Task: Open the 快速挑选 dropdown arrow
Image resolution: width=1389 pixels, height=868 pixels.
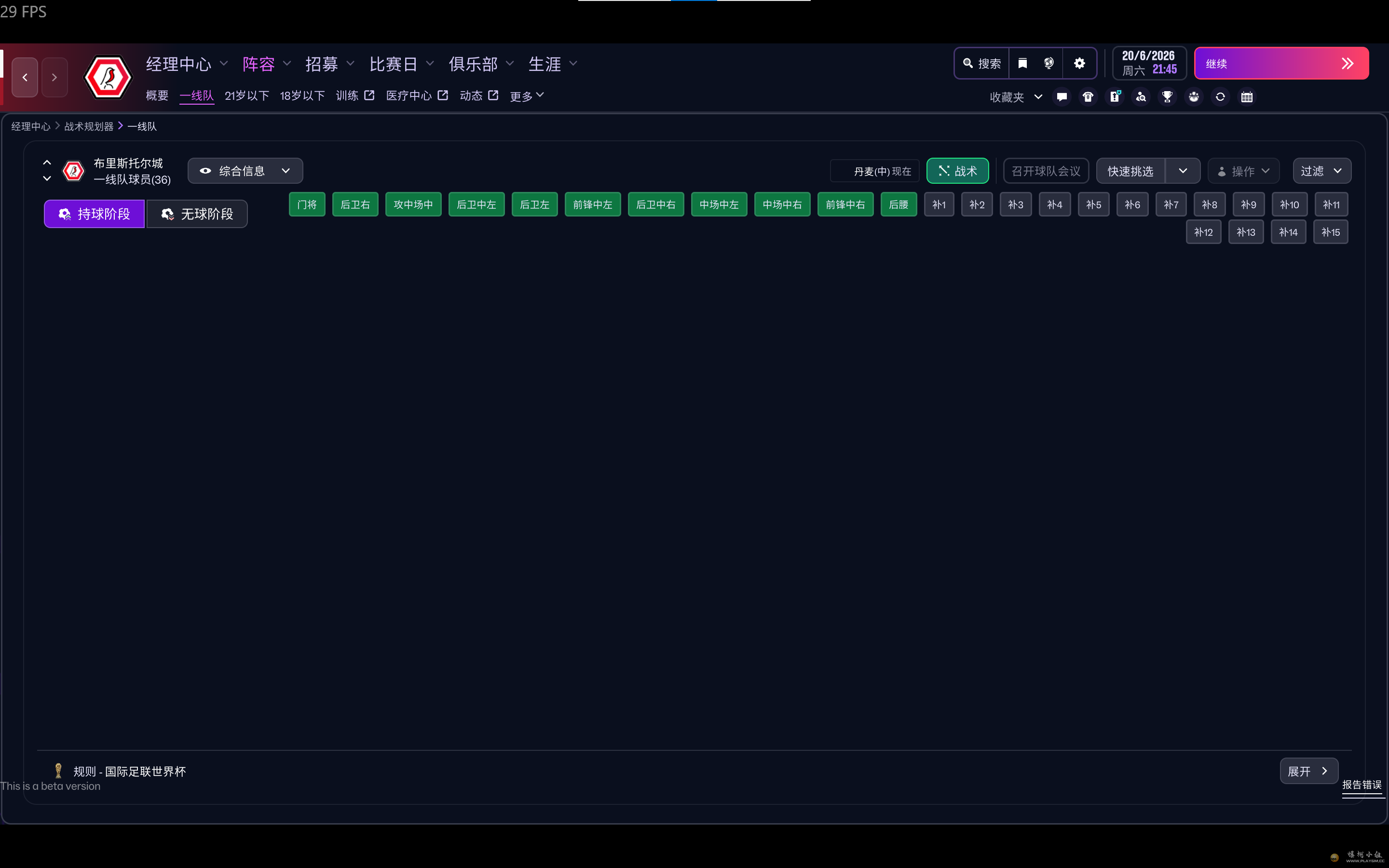Action: point(1183,171)
